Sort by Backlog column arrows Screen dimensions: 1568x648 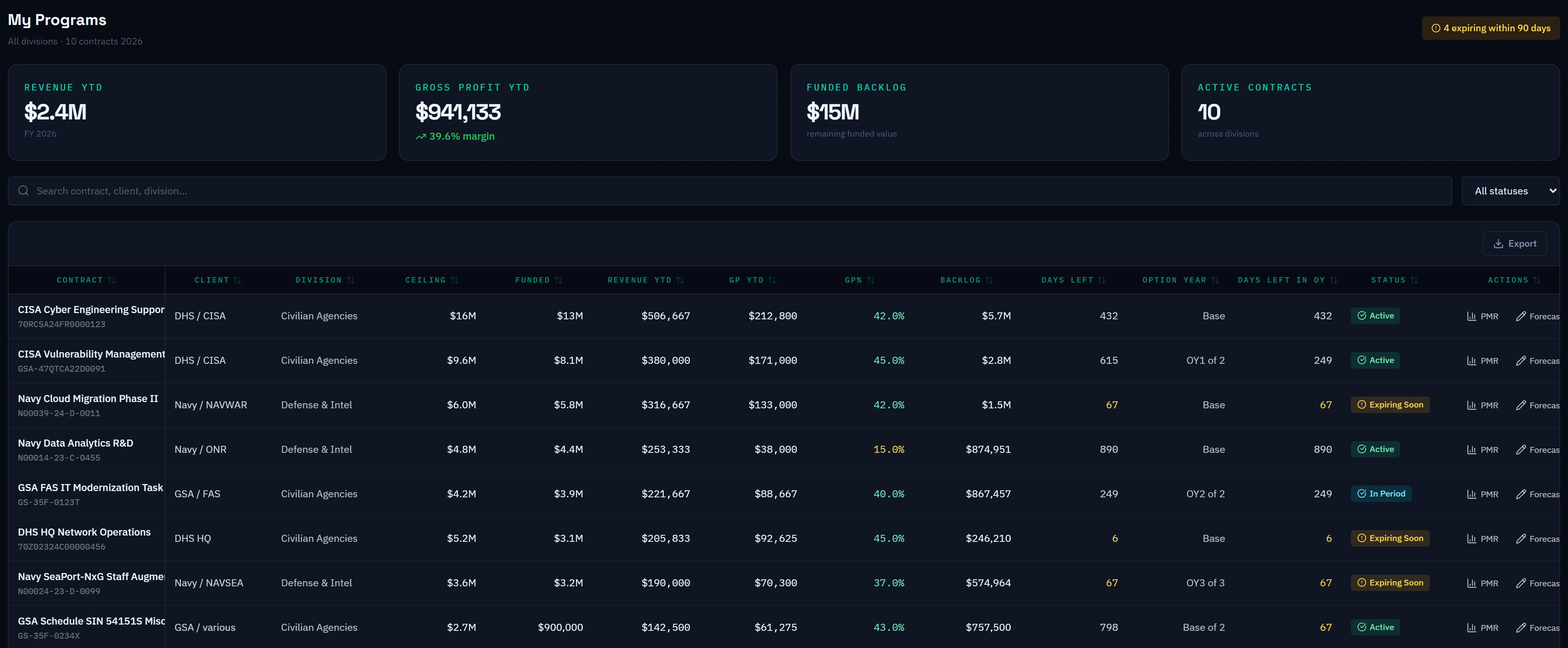click(x=989, y=280)
